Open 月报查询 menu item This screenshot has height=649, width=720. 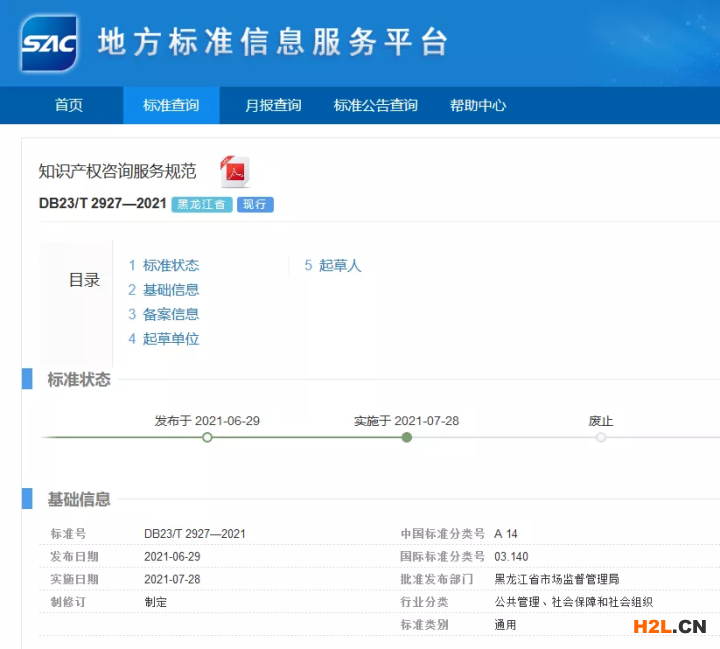coord(273,106)
